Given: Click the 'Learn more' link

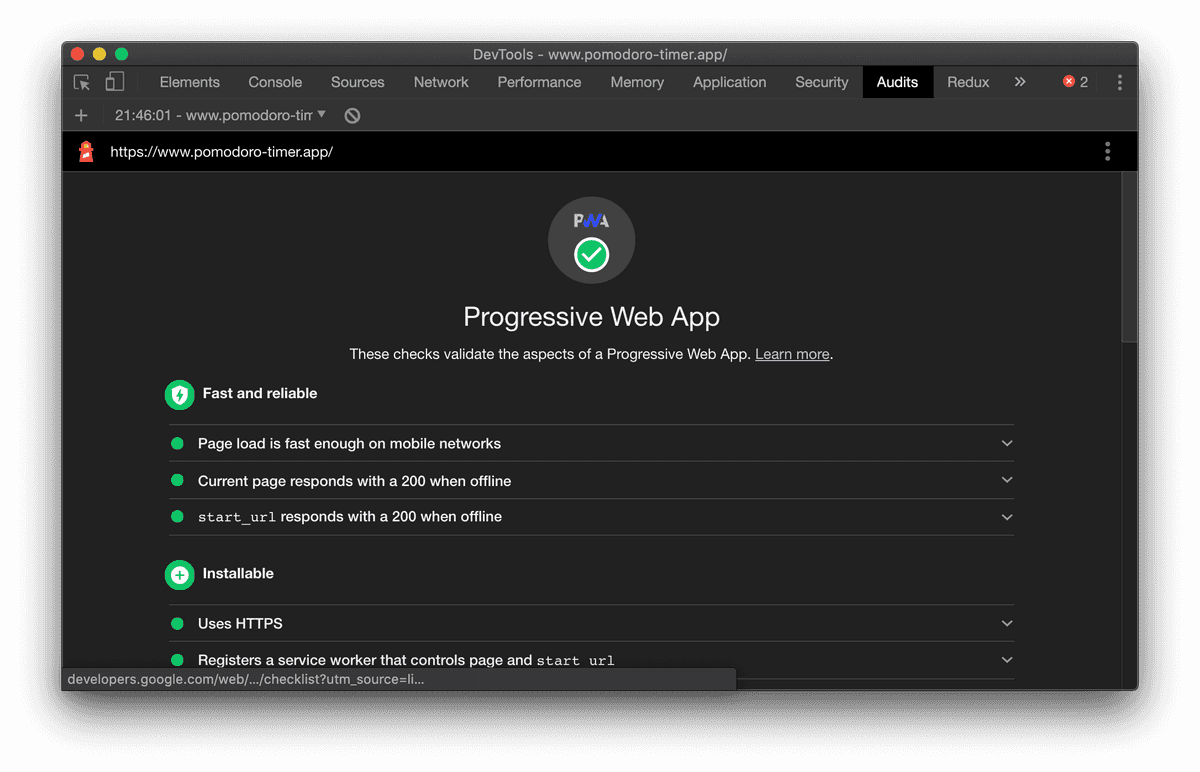Looking at the screenshot, I should coord(791,353).
